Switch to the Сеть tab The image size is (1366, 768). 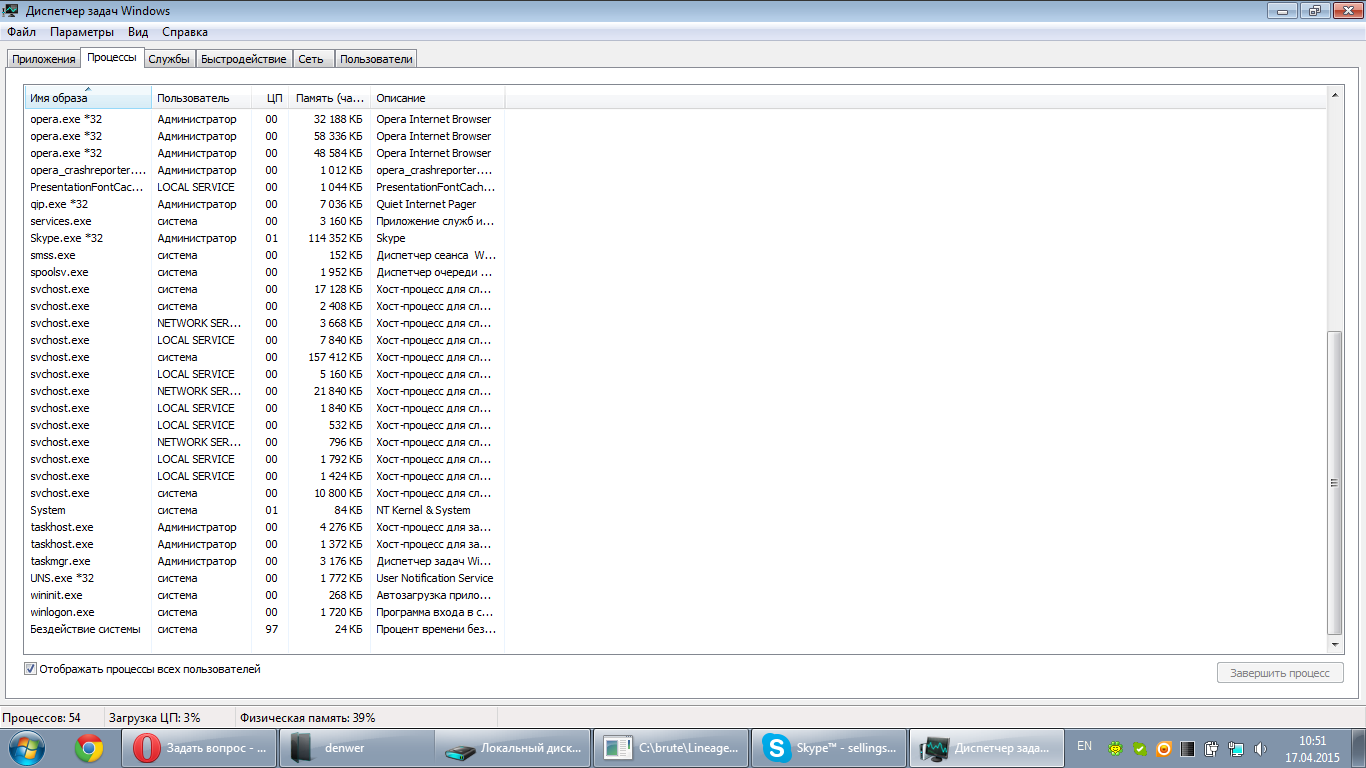tap(311, 59)
